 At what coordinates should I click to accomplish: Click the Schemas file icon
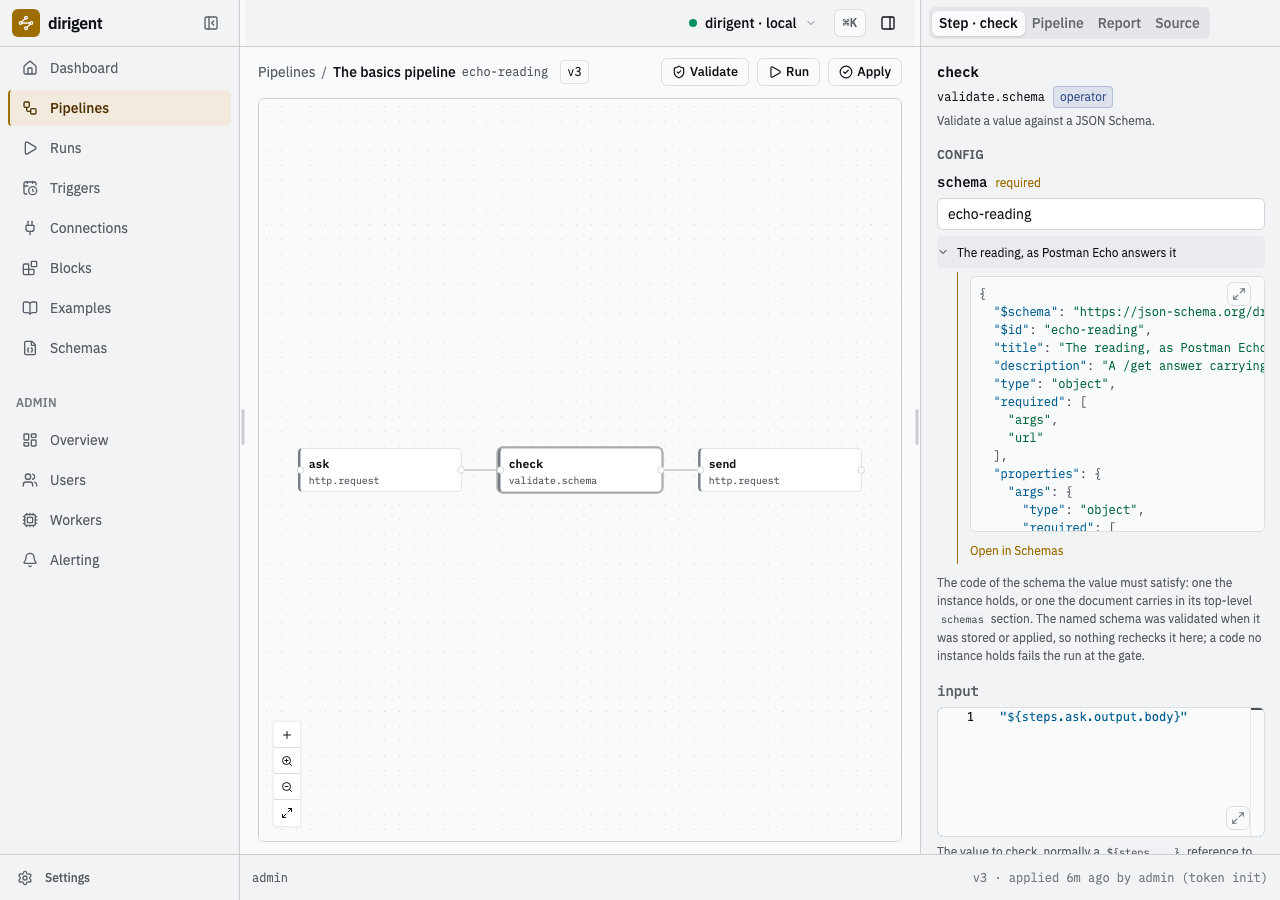pyautogui.click(x=30, y=348)
